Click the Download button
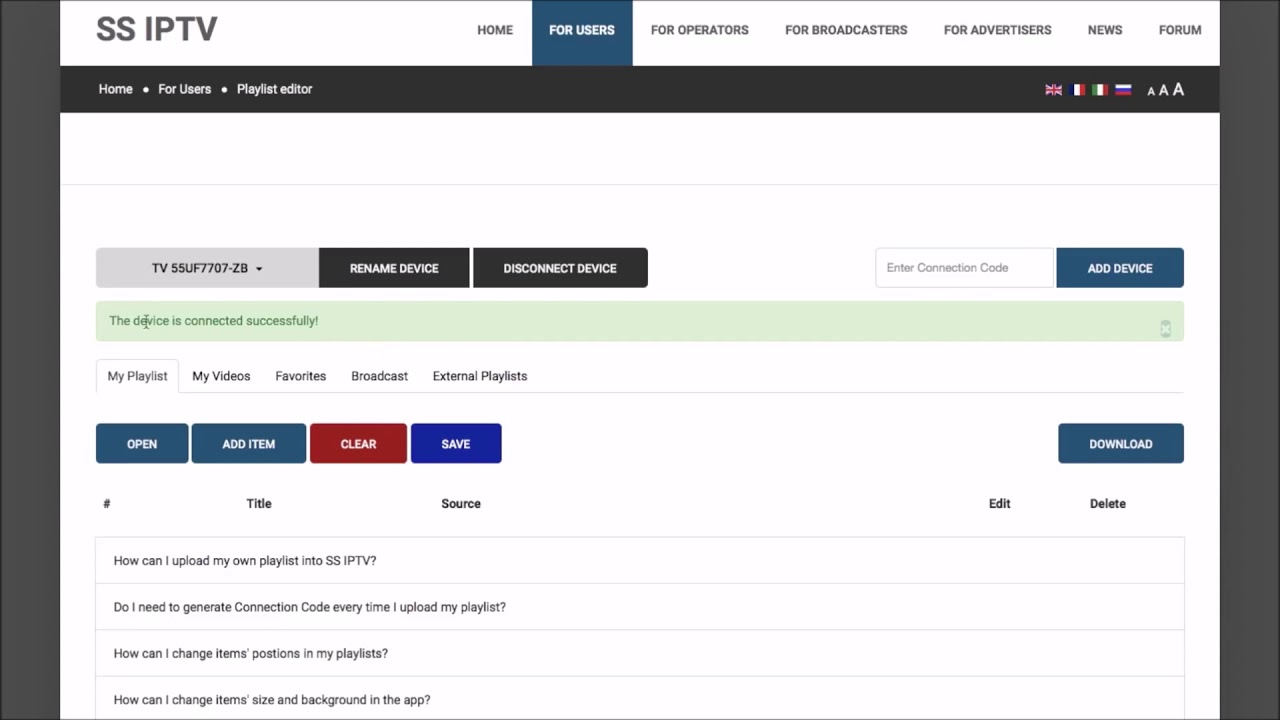The height and width of the screenshot is (720, 1280). [x=1121, y=444]
